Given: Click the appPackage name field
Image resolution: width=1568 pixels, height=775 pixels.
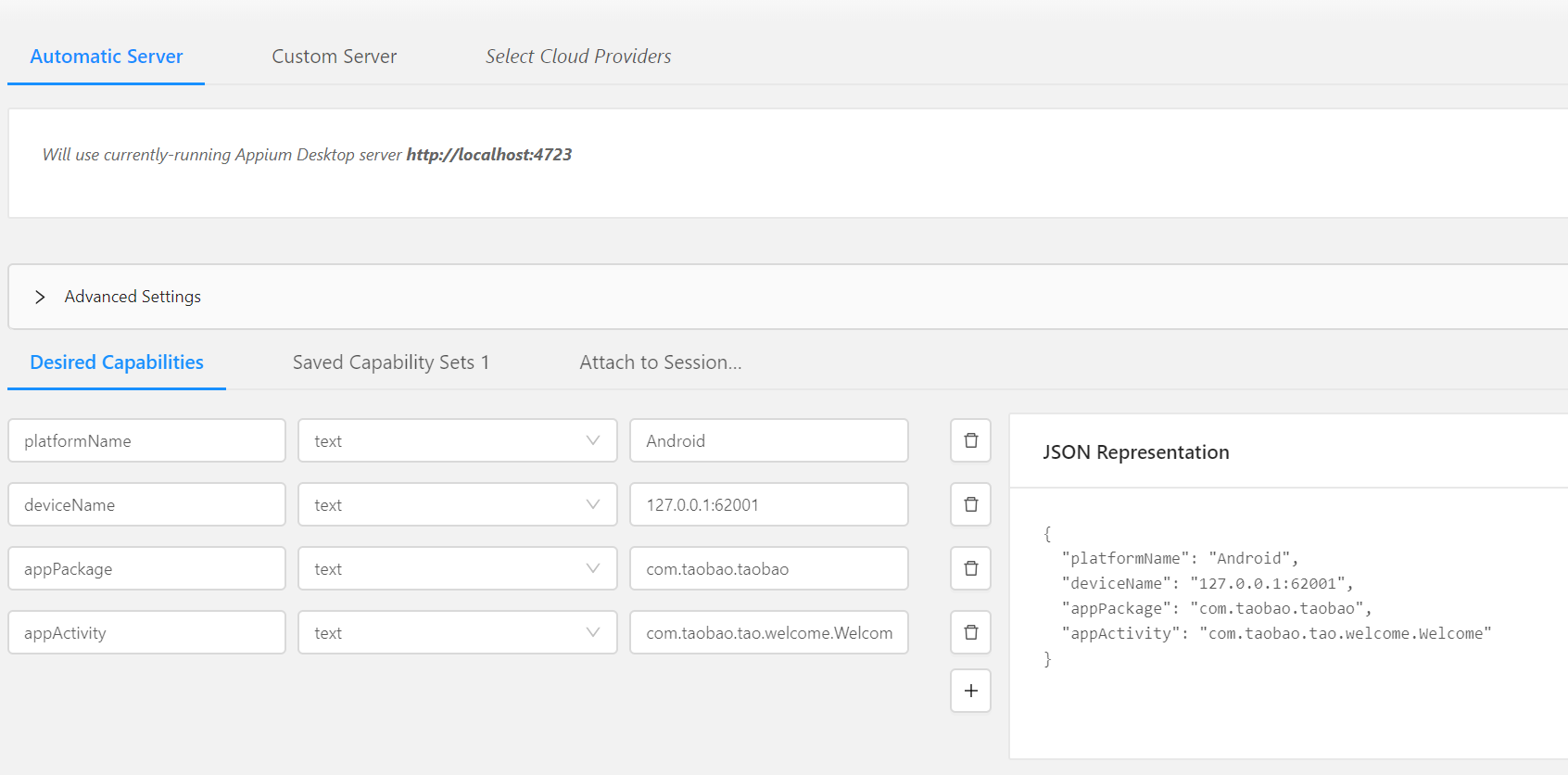Looking at the screenshot, I should [x=146, y=568].
